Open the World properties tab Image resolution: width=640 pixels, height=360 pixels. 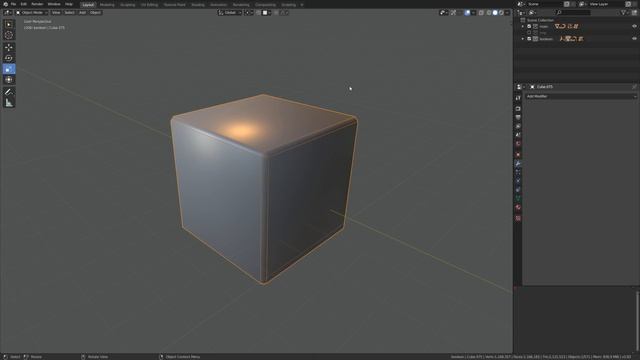tap(518, 144)
